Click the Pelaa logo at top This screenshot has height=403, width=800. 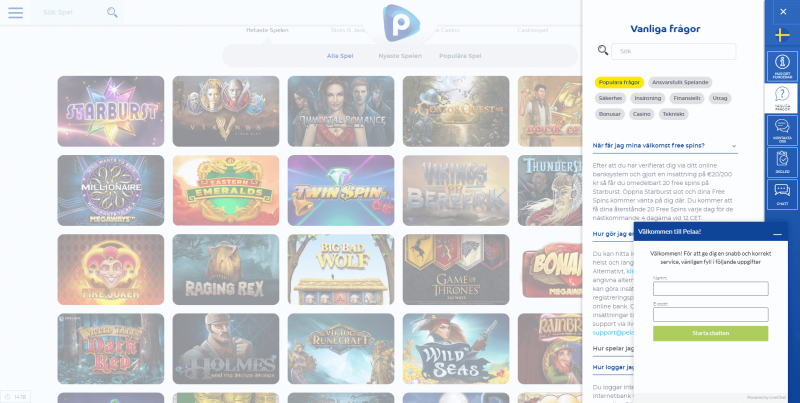point(401,23)
